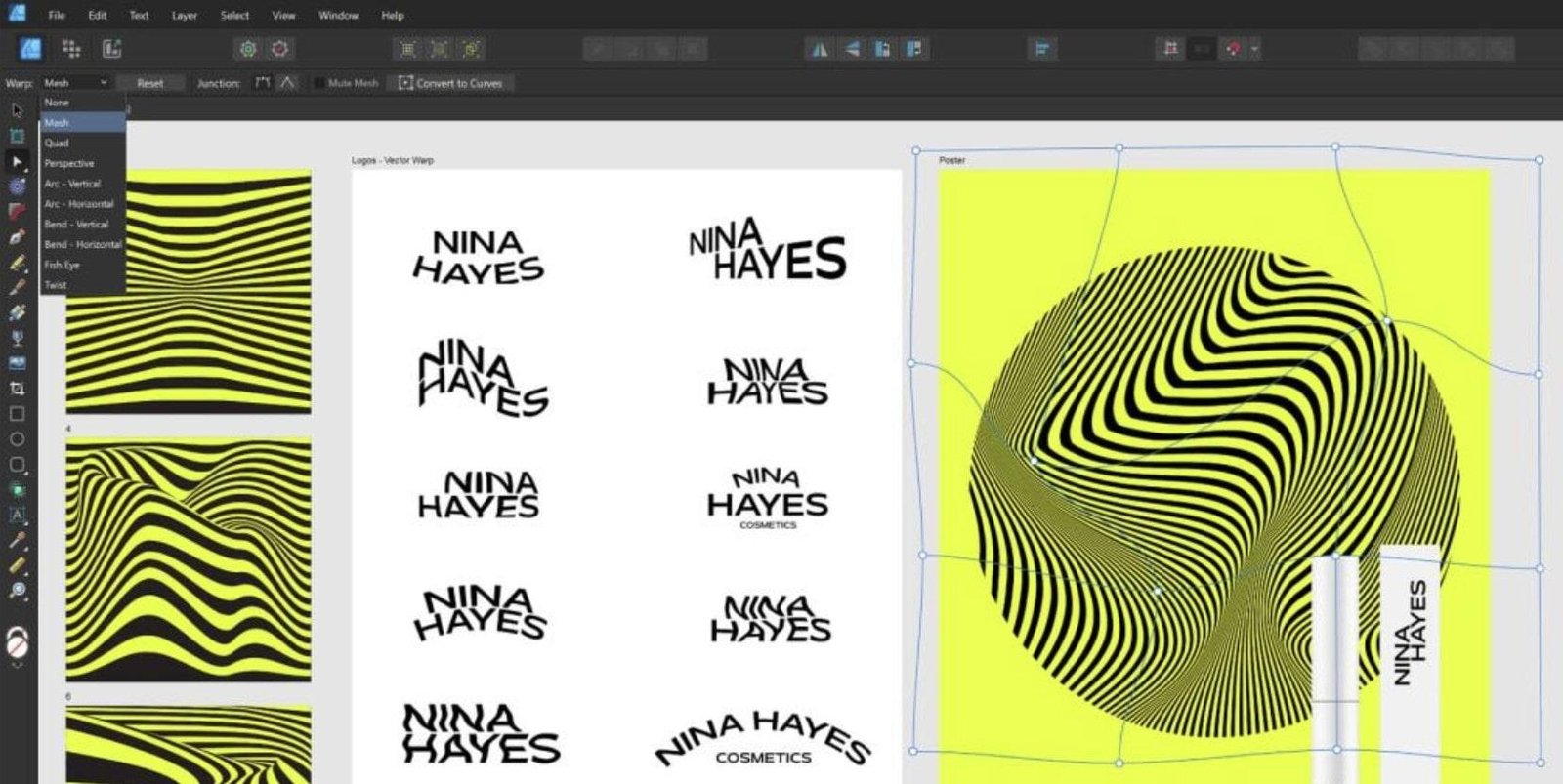This screenshot has height=784, width=1563.
Task: Choose None from the Warp list
Action: coord(83,103)
